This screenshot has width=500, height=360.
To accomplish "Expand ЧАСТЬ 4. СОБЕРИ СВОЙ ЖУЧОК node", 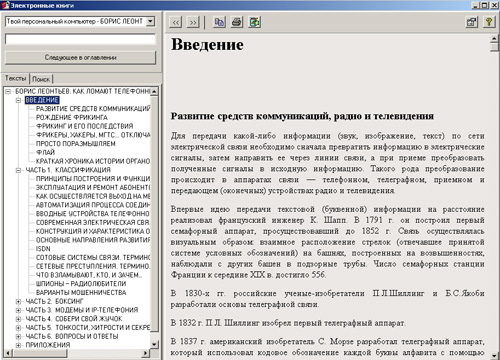I will click(19, 319).
